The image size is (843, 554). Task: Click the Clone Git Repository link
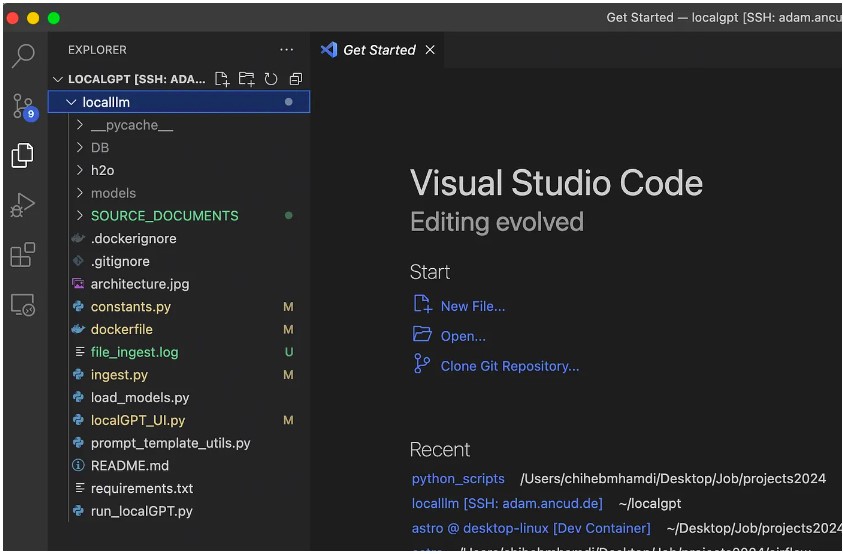509,366
